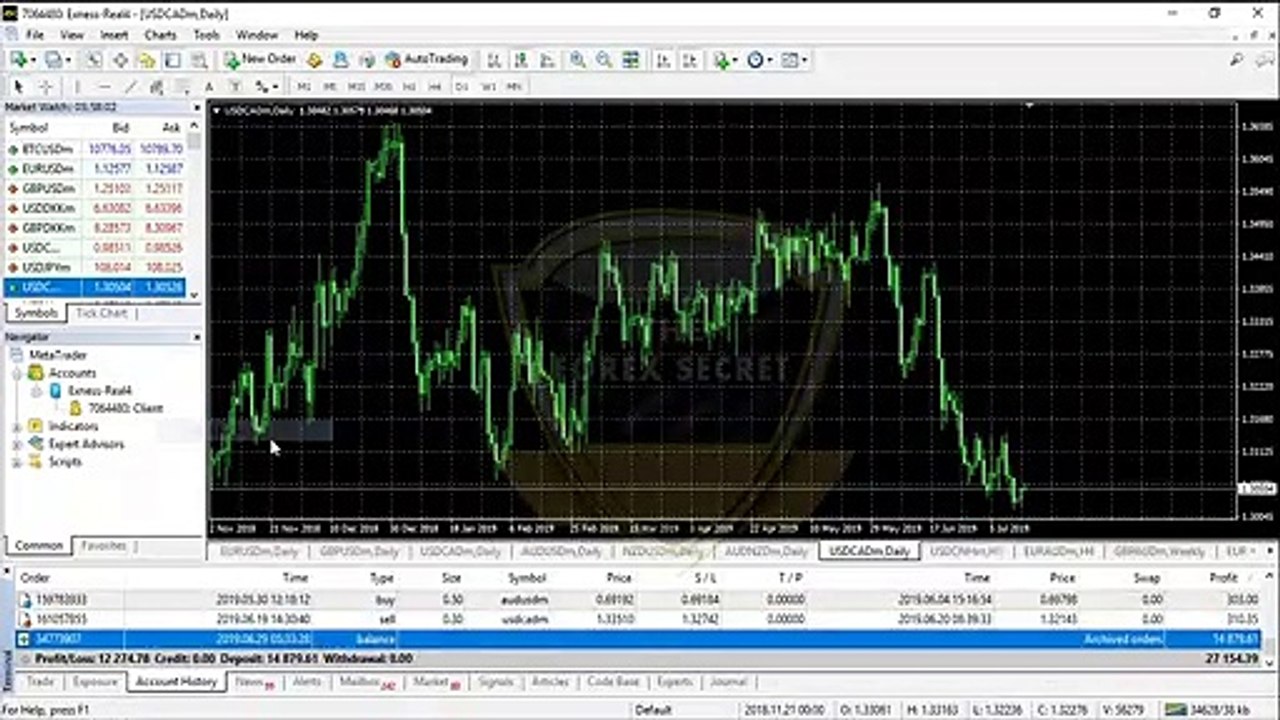Viewport: 1280px width, 720px height.
Task: Switch to the M1 timeframe
Action: tap(304, 87)
